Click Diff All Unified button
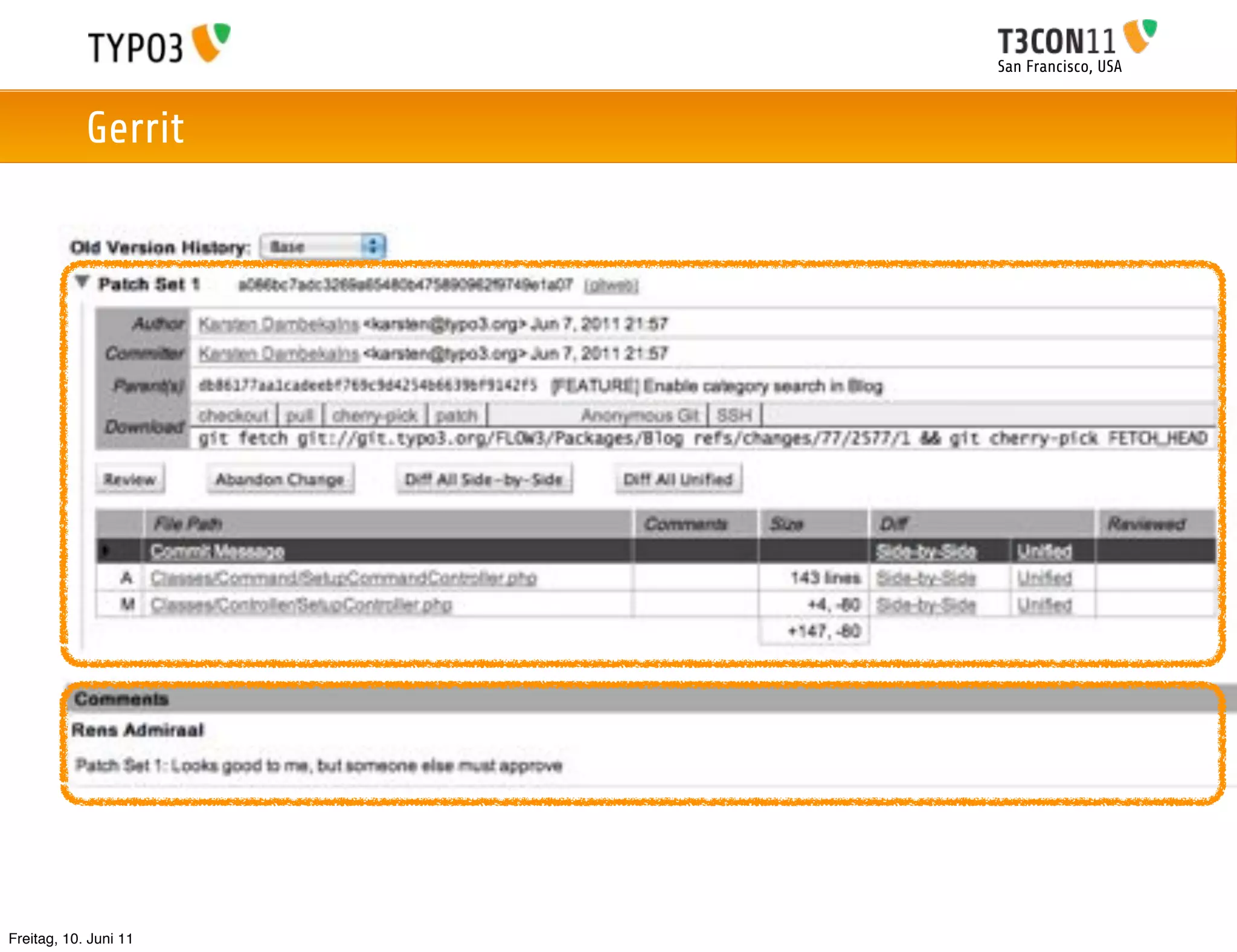 tap(678, 480)
